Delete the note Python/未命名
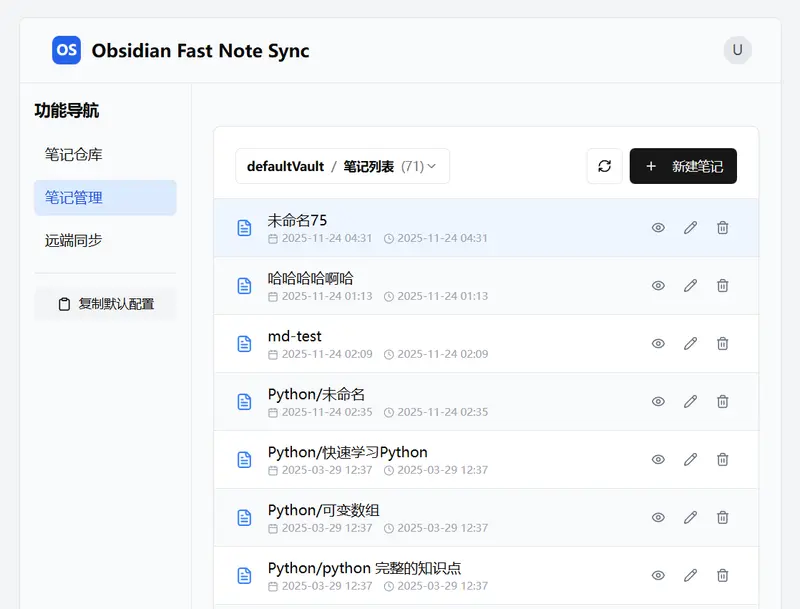Viewport: 800px width, 609px height. click(x=722, y=401)
